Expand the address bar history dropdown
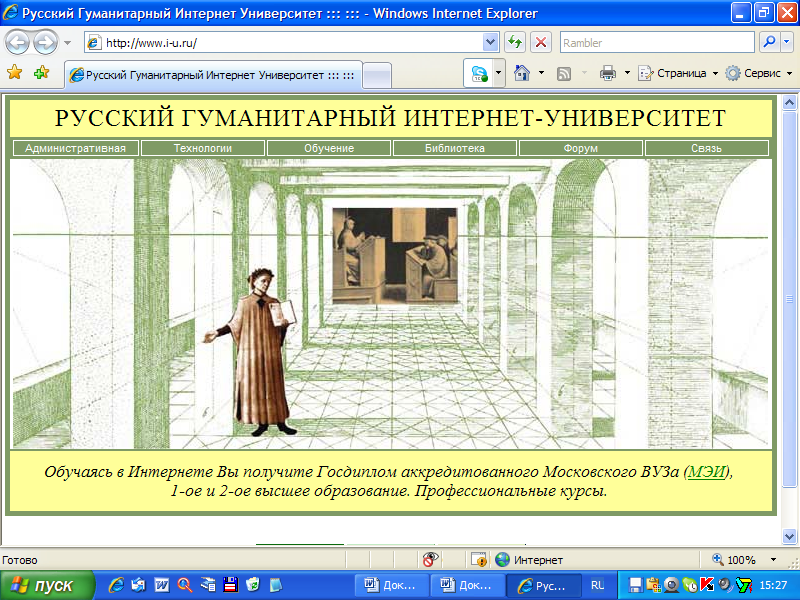Image resolution: width=800 pixels, height=600 pixels. click(x=490, y=42)
